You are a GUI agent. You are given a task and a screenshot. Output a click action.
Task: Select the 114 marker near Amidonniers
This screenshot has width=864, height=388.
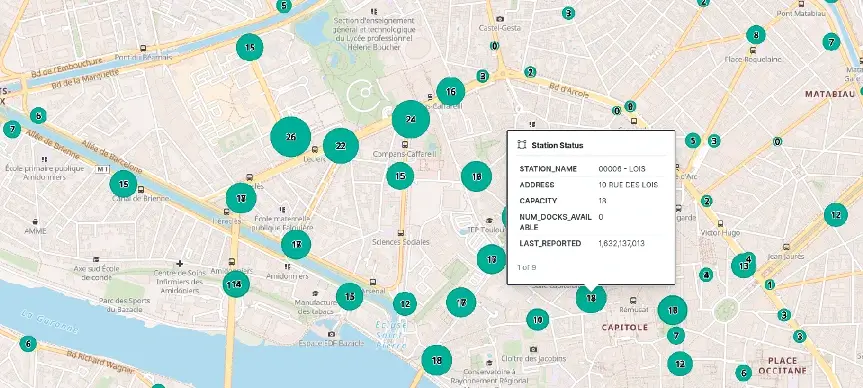[236, 284]
